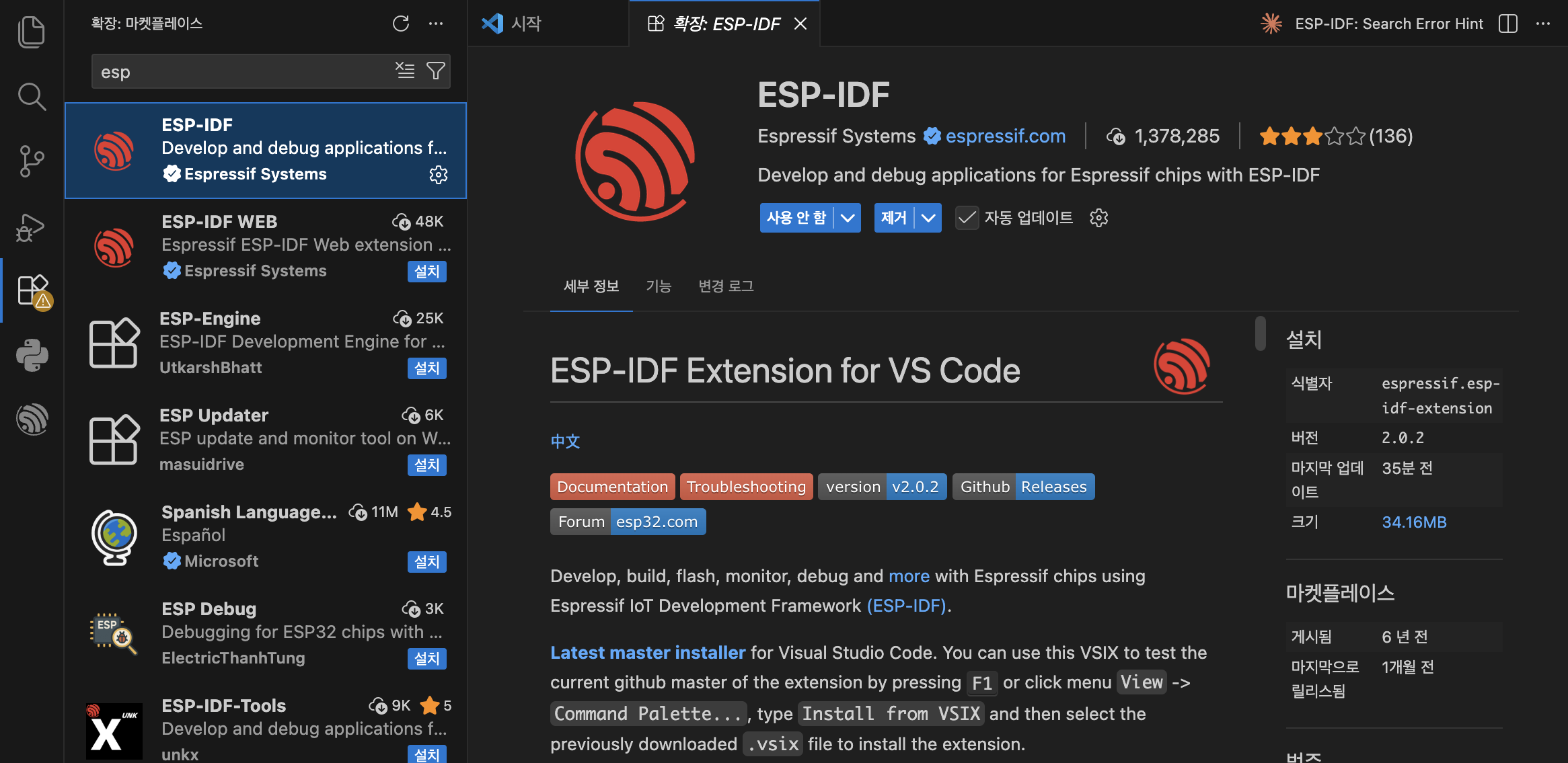Close the ESP-IDF extension tab
Viewport: 1568px width, 763px height.
(800, 24)
